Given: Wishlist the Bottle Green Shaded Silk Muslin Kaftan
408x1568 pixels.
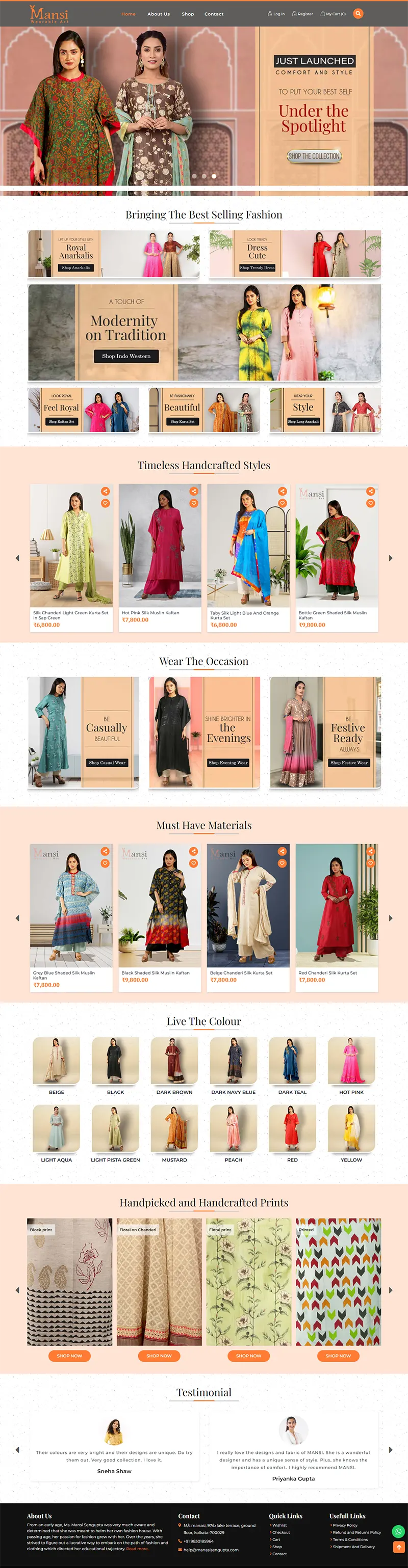Looking at the screenshot, I should pyautogui.click(x=370, y=503).
